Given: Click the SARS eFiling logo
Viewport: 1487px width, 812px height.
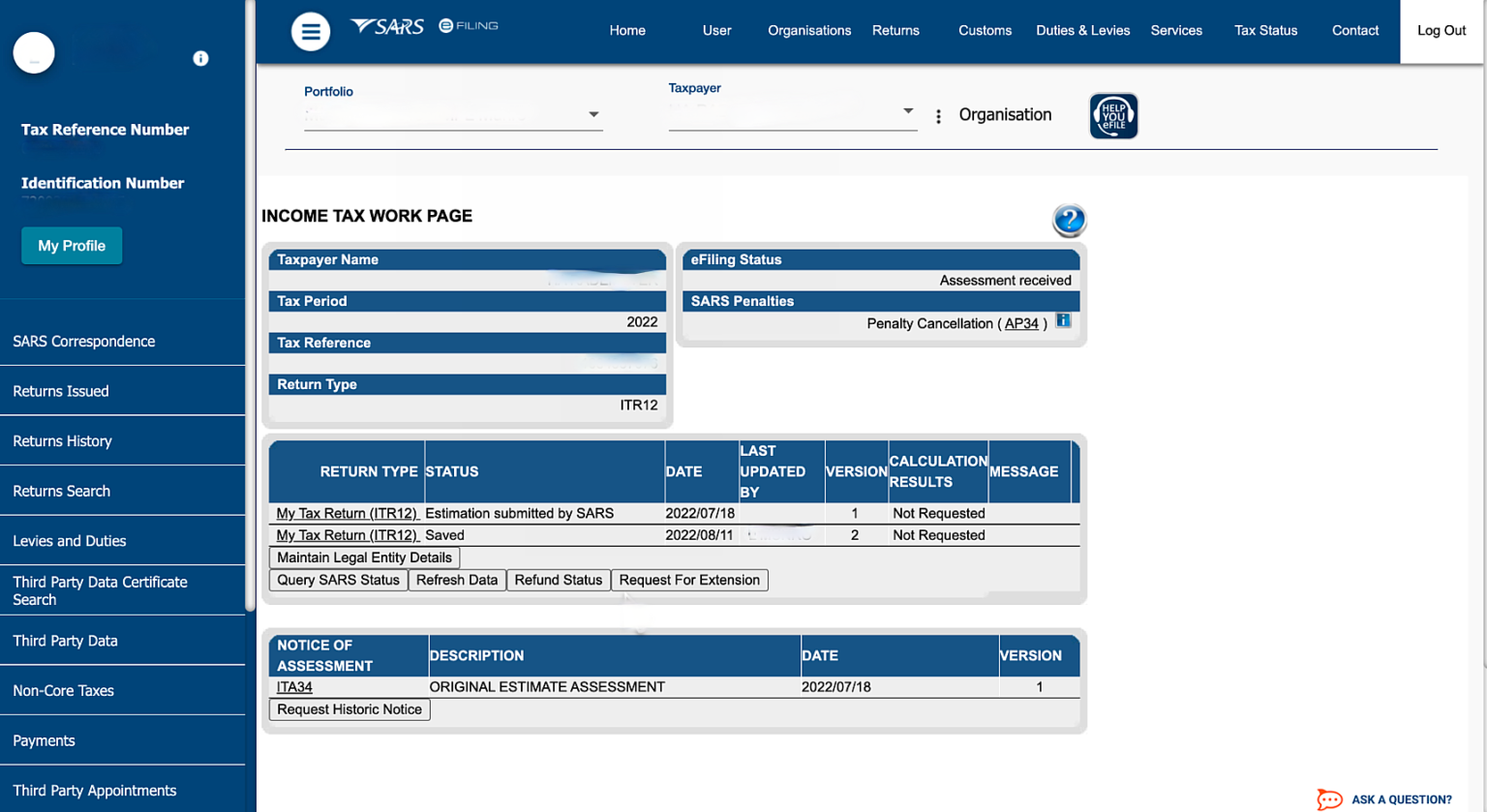Looking at the screenshot, I should (x=424, y=26).
